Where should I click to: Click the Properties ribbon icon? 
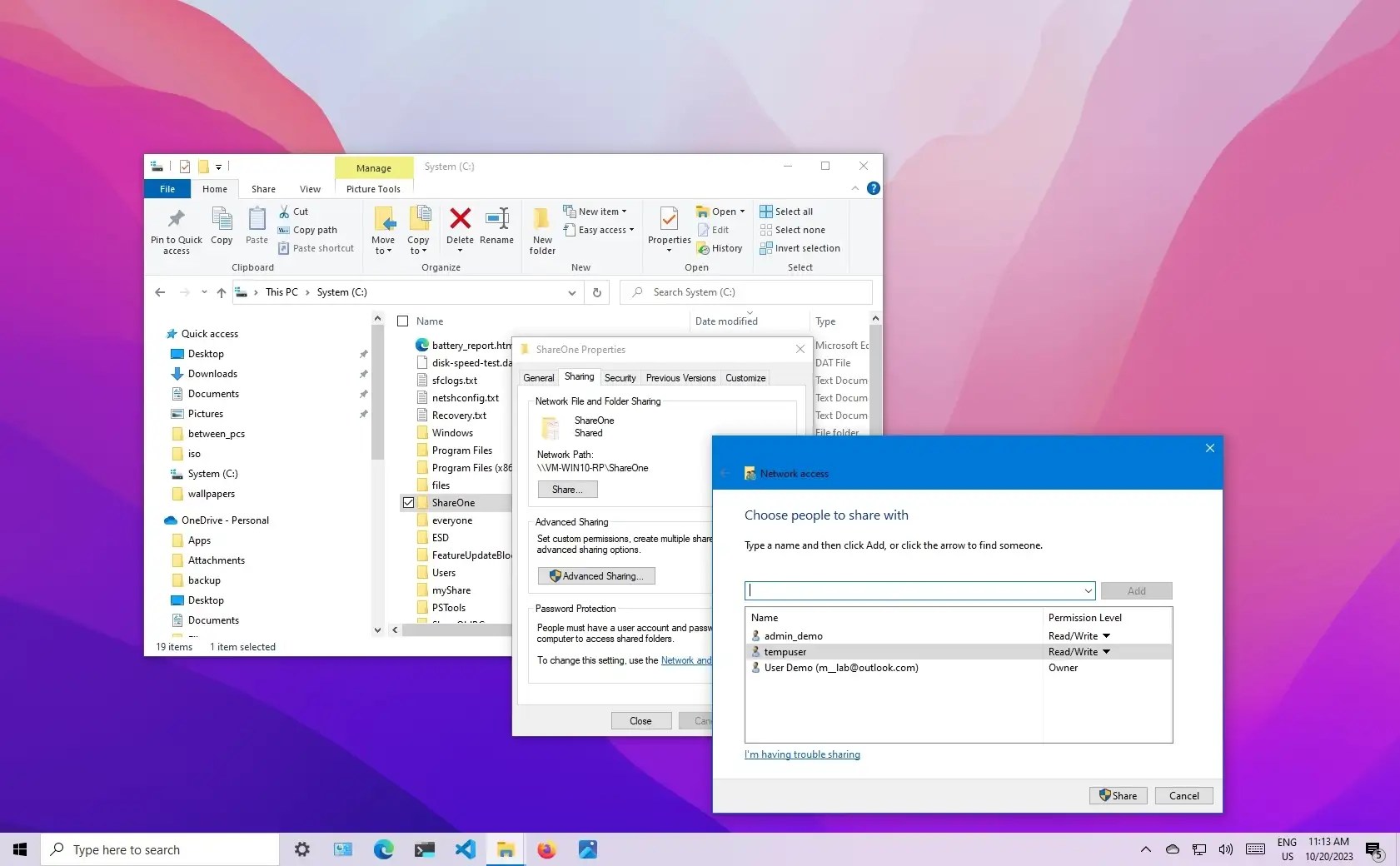coord(669,218)
